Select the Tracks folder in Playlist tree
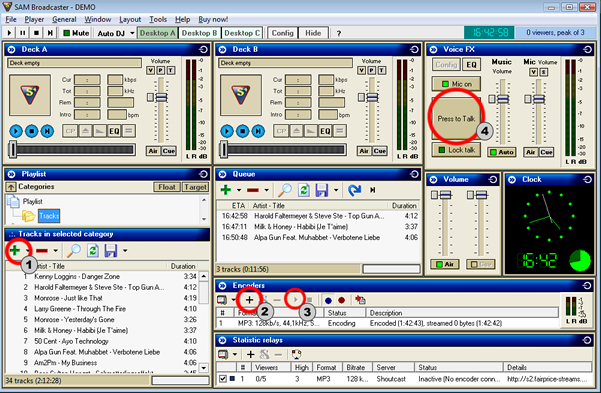 pyautogui.click(x=49, y=216)
